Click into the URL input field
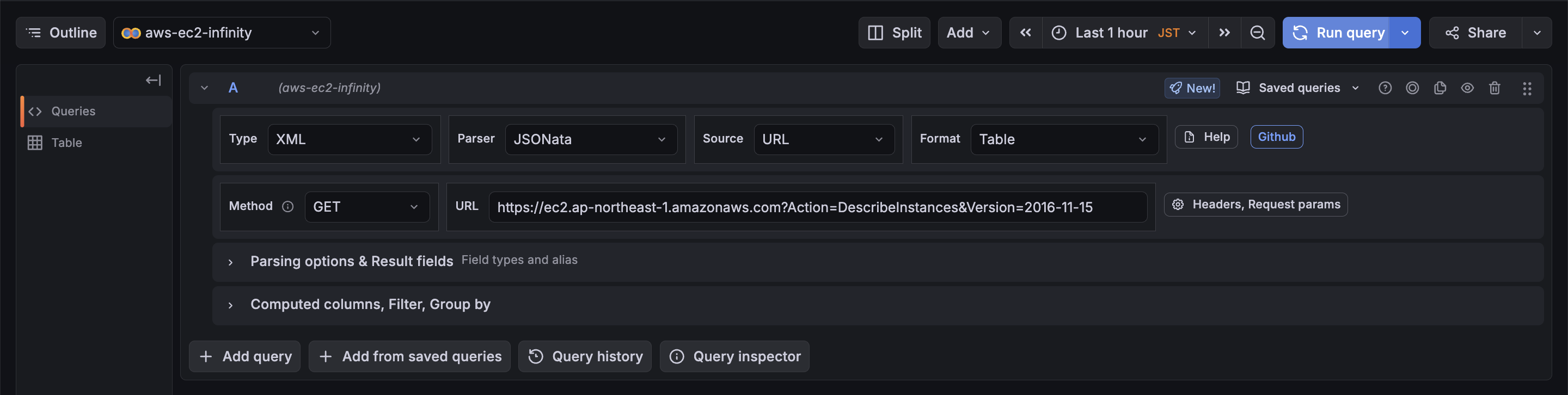Screen dimensions: 1568x395 pyautogui.click(x=817, y=207)
